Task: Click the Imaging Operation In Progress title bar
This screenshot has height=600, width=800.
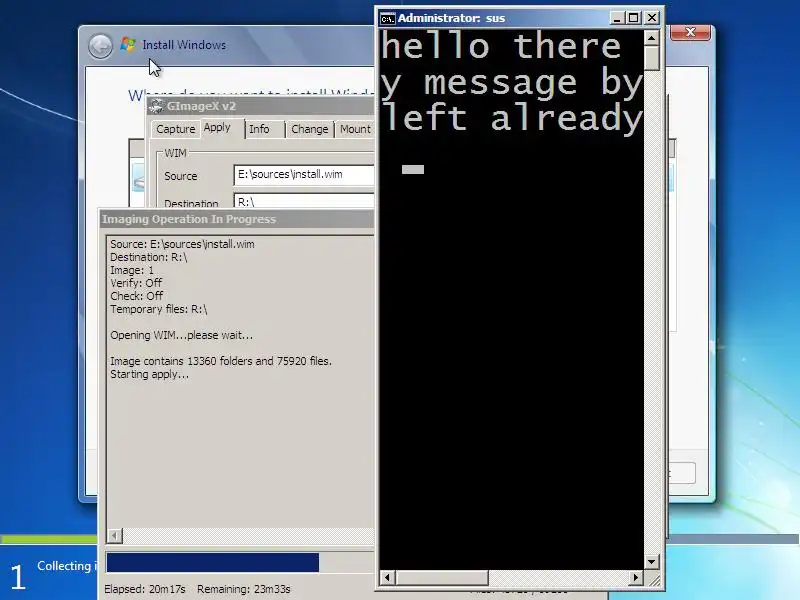Action: click(237, 219)
